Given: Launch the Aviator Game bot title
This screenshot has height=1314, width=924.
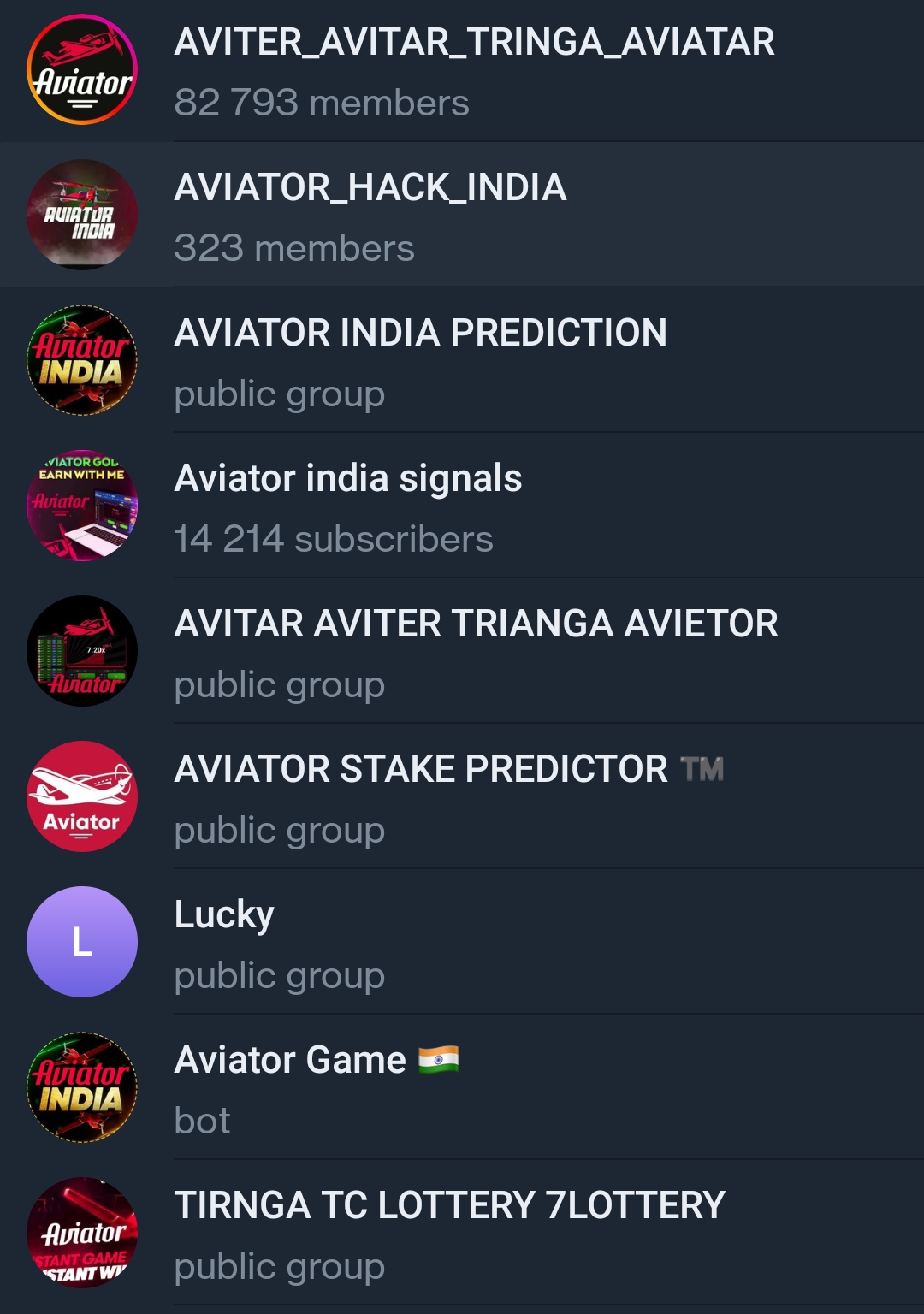Looking at the screenshot, I should [x=290, y=1060].
